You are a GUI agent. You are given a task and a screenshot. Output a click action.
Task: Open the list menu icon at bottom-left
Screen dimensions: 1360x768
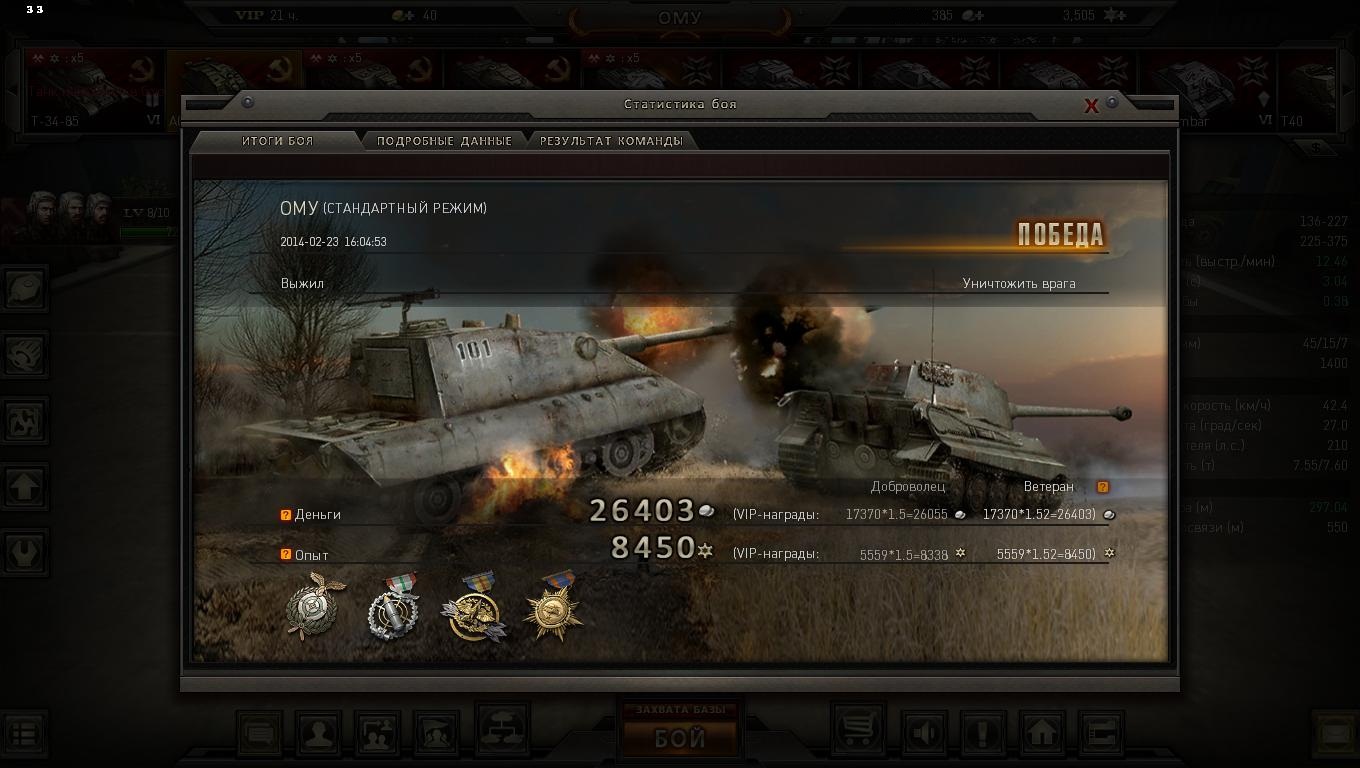point(24,734)
